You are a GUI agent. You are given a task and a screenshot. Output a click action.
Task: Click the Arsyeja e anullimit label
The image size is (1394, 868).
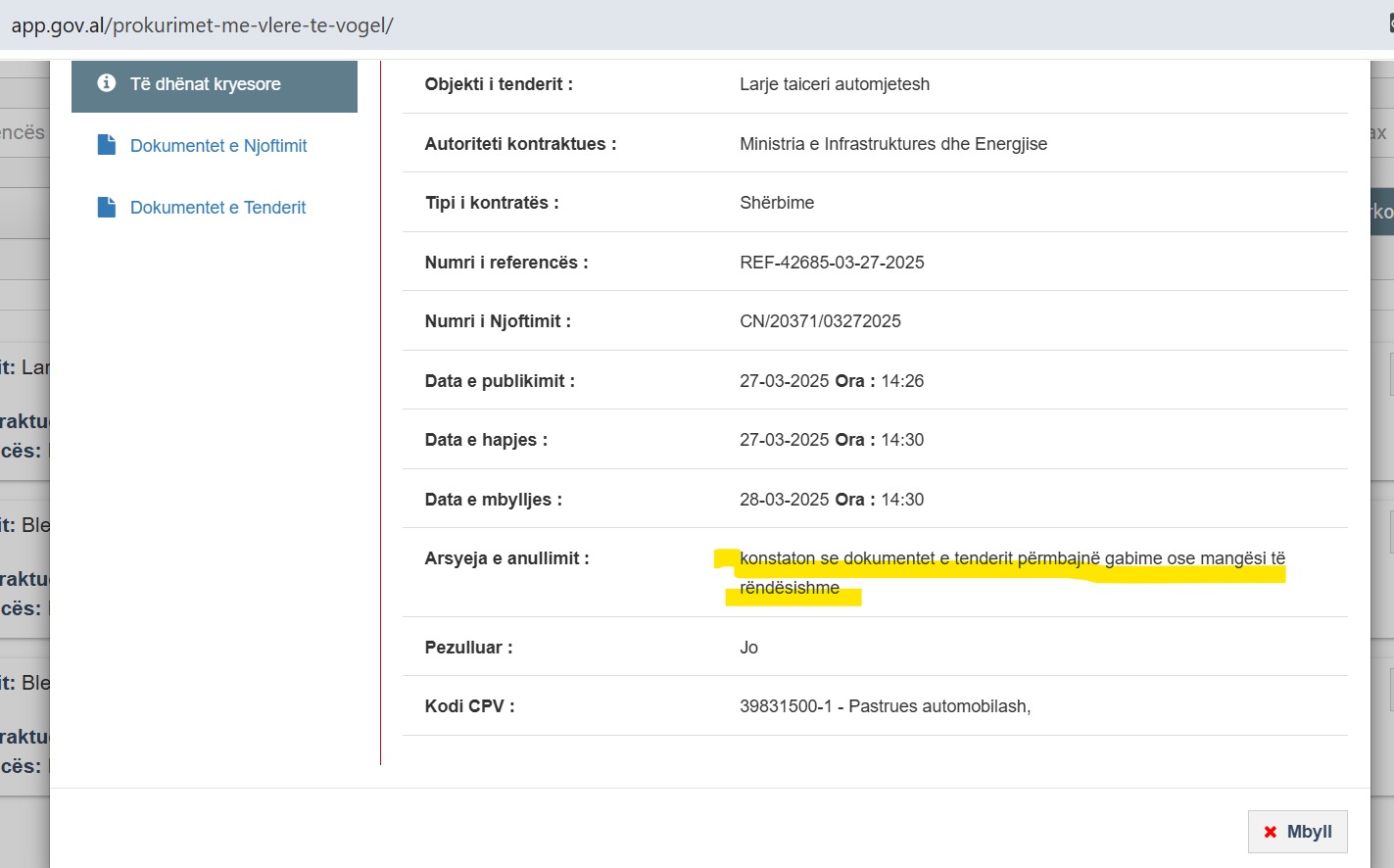click(x=506, y=558)
